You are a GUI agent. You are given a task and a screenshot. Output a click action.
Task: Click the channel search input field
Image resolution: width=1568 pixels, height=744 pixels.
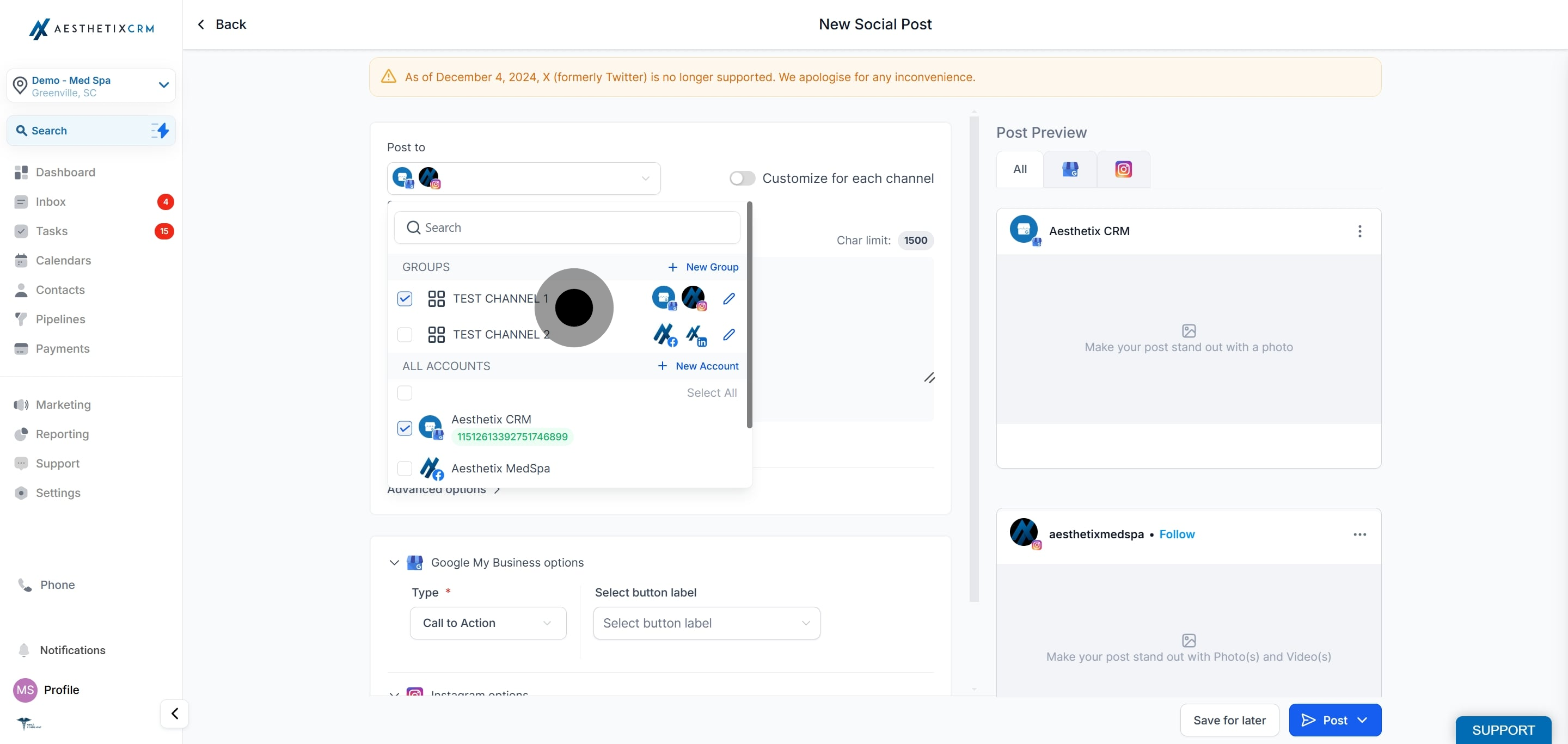click(x=567, y=227)
